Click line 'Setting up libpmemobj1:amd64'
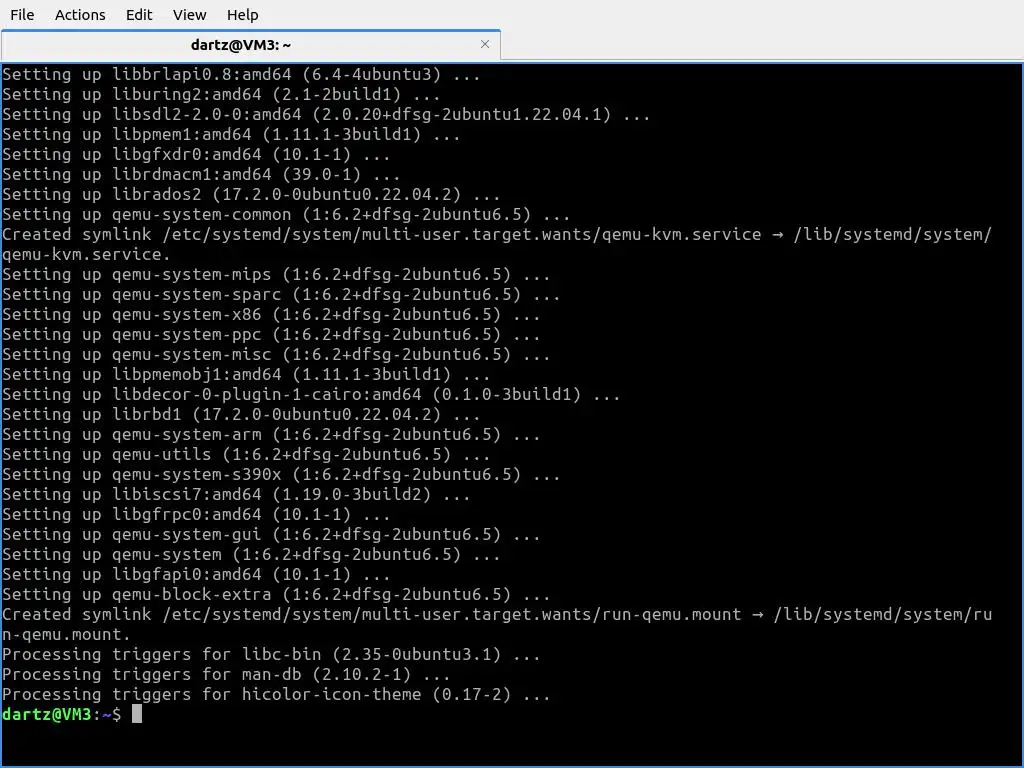1024x768 pixels. click(246, 374)
